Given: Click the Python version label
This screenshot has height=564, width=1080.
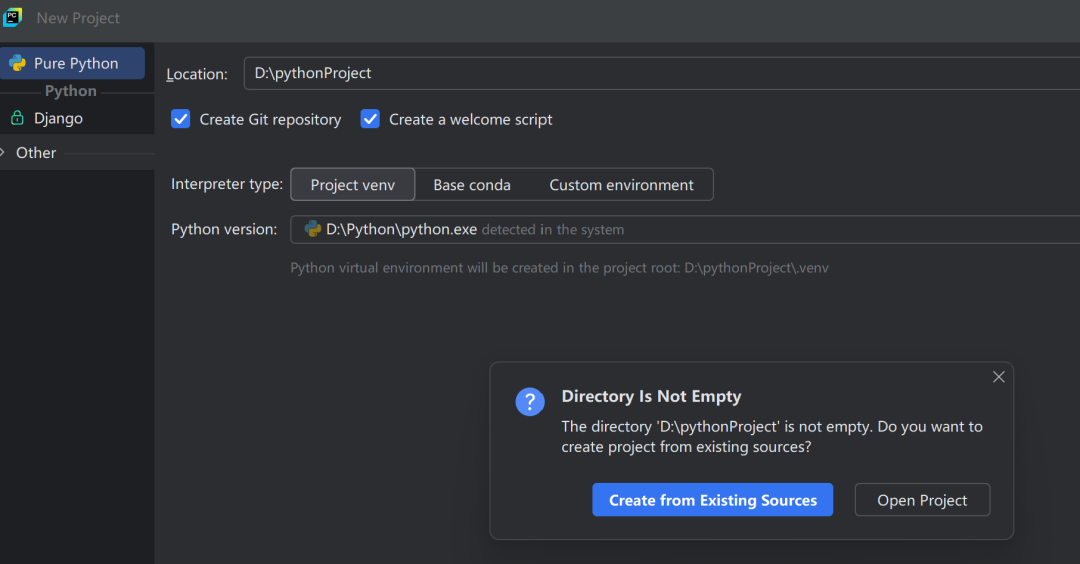Looking at the screenshot, I should pyautogui.click(x=224, y=229).
